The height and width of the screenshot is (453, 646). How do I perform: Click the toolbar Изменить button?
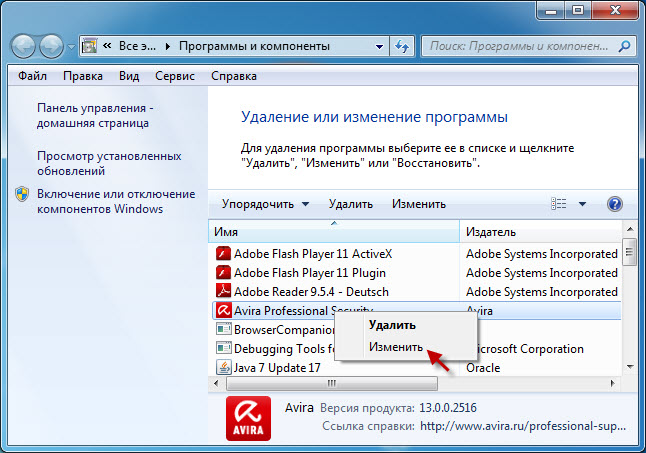pyautogui.click(x=419, y=204)
